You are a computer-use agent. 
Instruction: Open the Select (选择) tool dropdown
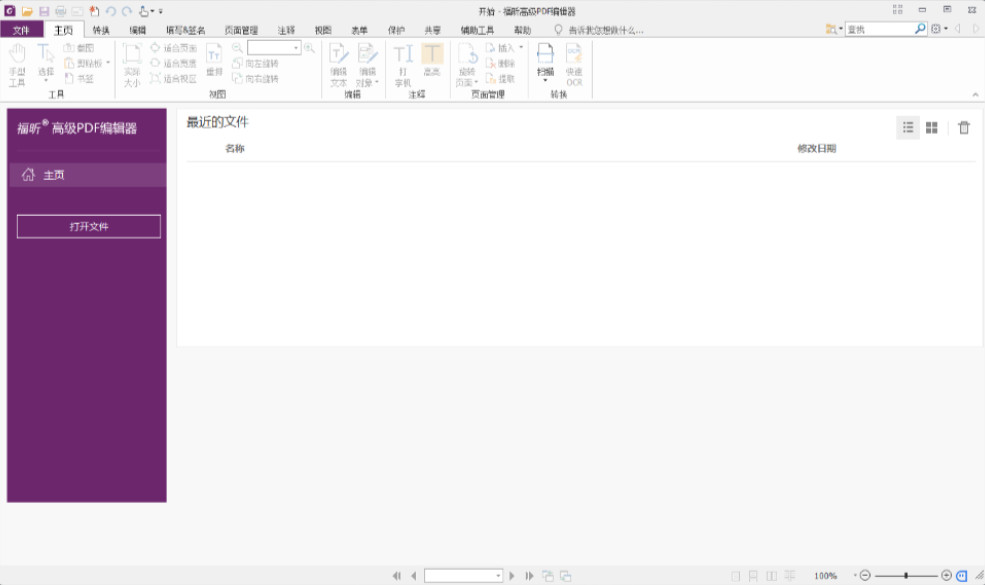(46, 80)
